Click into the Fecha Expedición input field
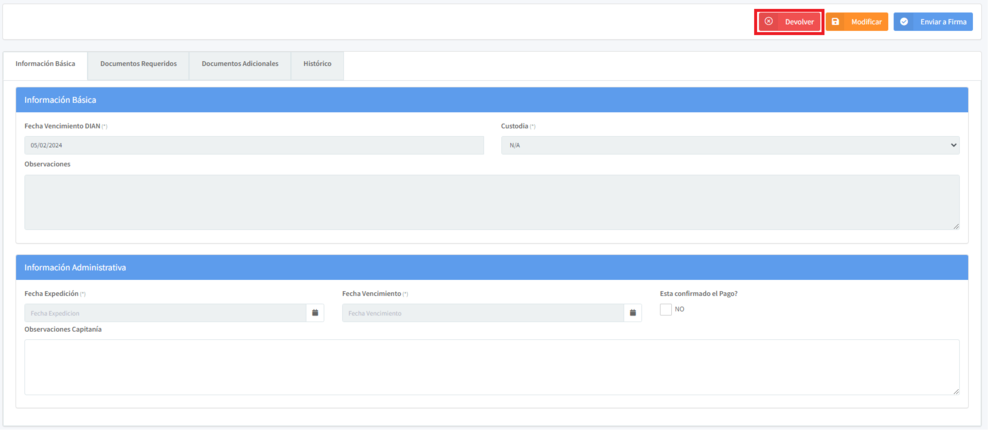Viewport: 992px width, 435px height. tap(165, 313)
